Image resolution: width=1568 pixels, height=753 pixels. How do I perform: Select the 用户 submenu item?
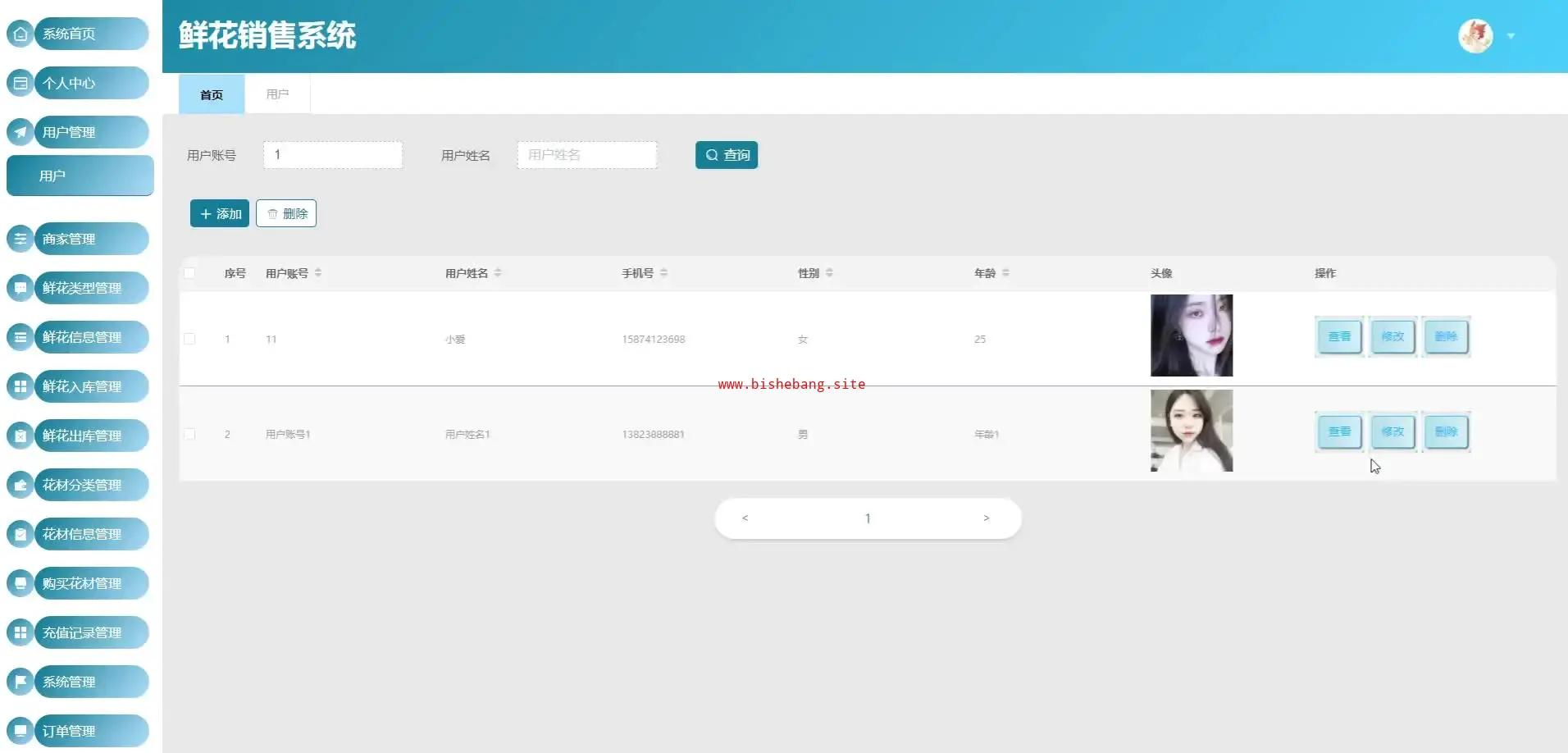coord(80,176)
